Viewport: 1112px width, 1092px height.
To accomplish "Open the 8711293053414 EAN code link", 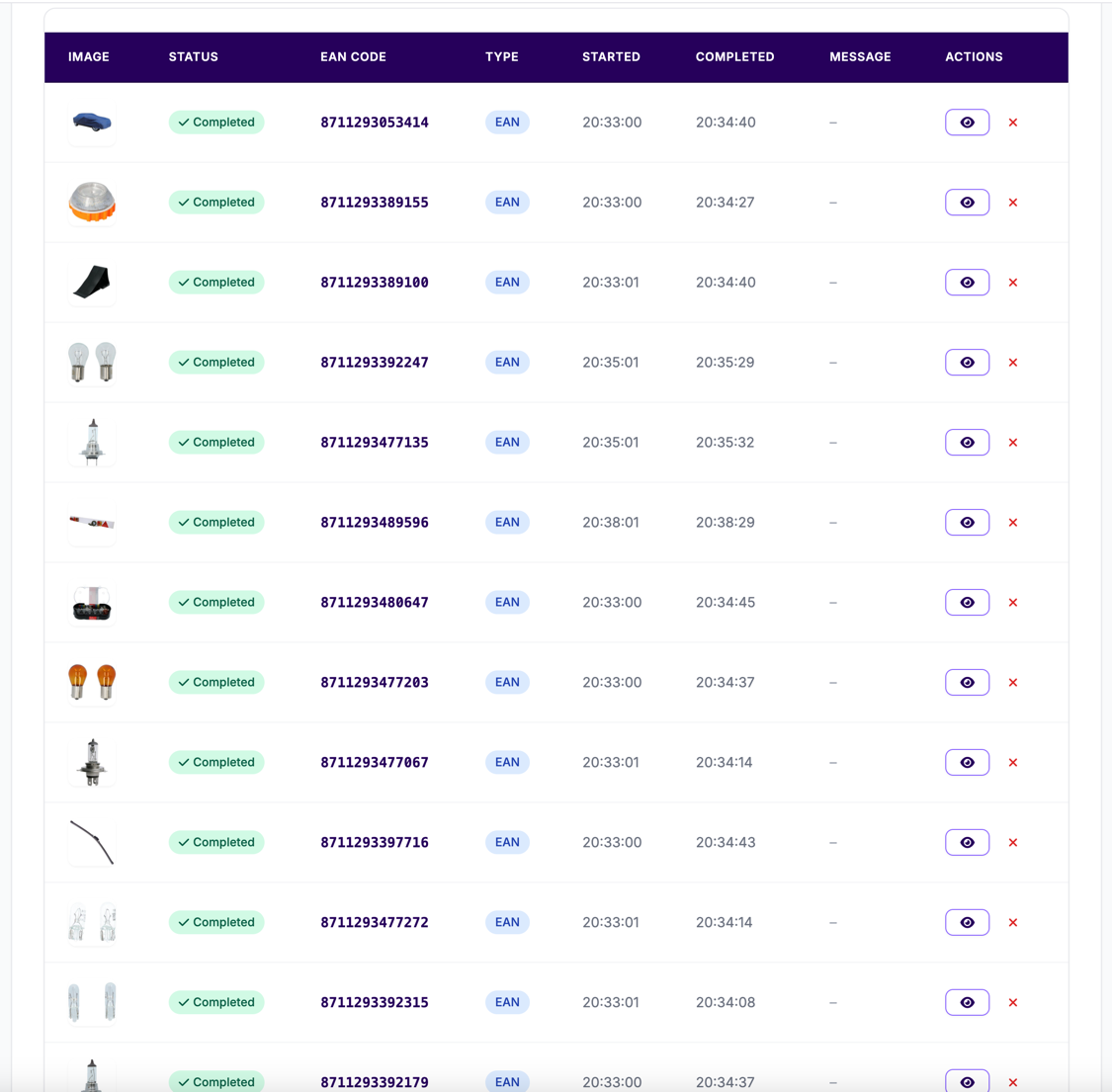I will 374,122.
